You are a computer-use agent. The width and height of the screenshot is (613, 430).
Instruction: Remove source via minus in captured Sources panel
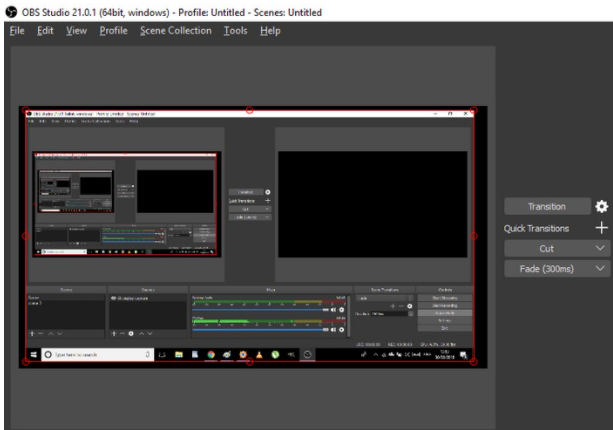click(122, 333)
